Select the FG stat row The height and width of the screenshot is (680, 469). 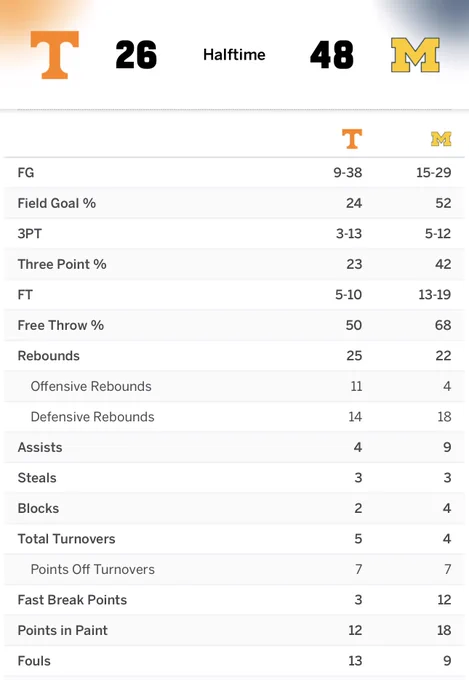tap(234, 173)
